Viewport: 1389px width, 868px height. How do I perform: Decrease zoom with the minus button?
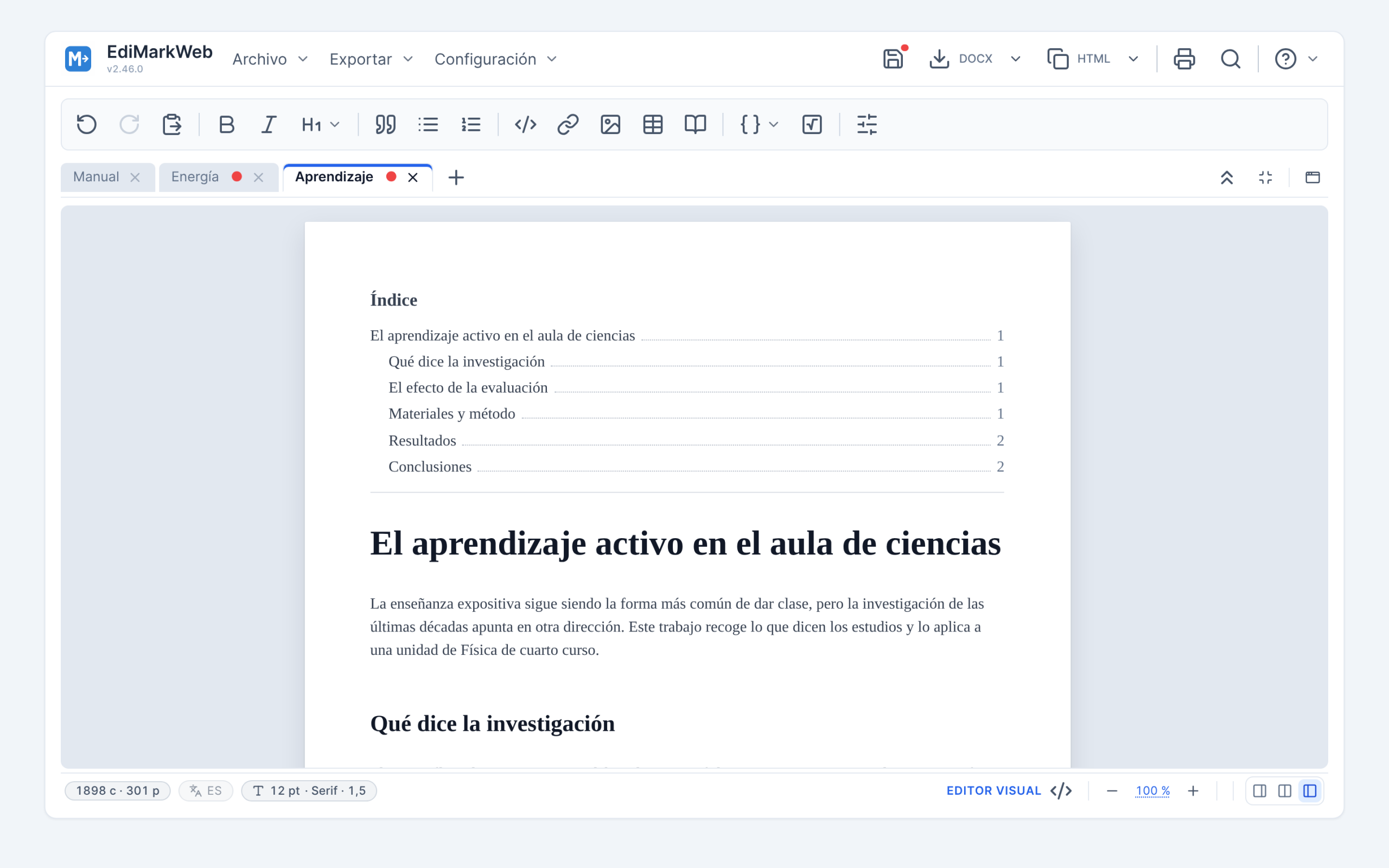coord(1112,790)
